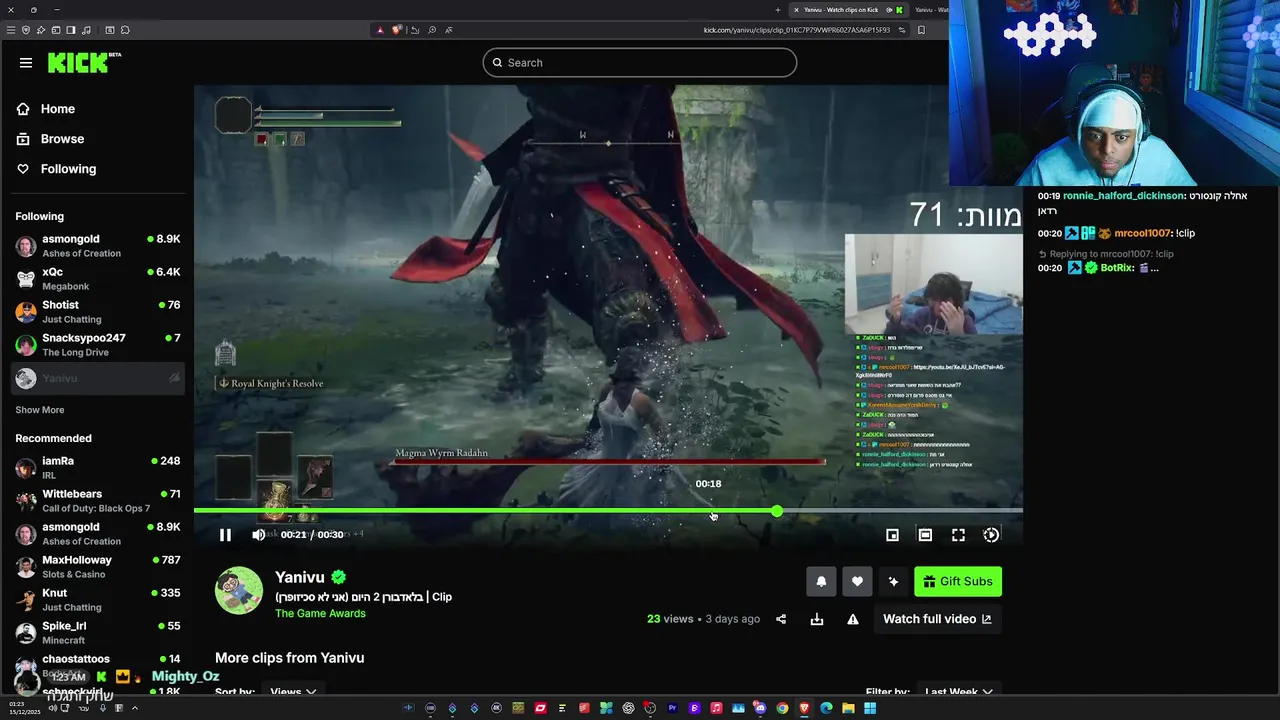Open the Sort by Views dropdown
Screen dimensions: 1280x720
[x=293, y=692]
